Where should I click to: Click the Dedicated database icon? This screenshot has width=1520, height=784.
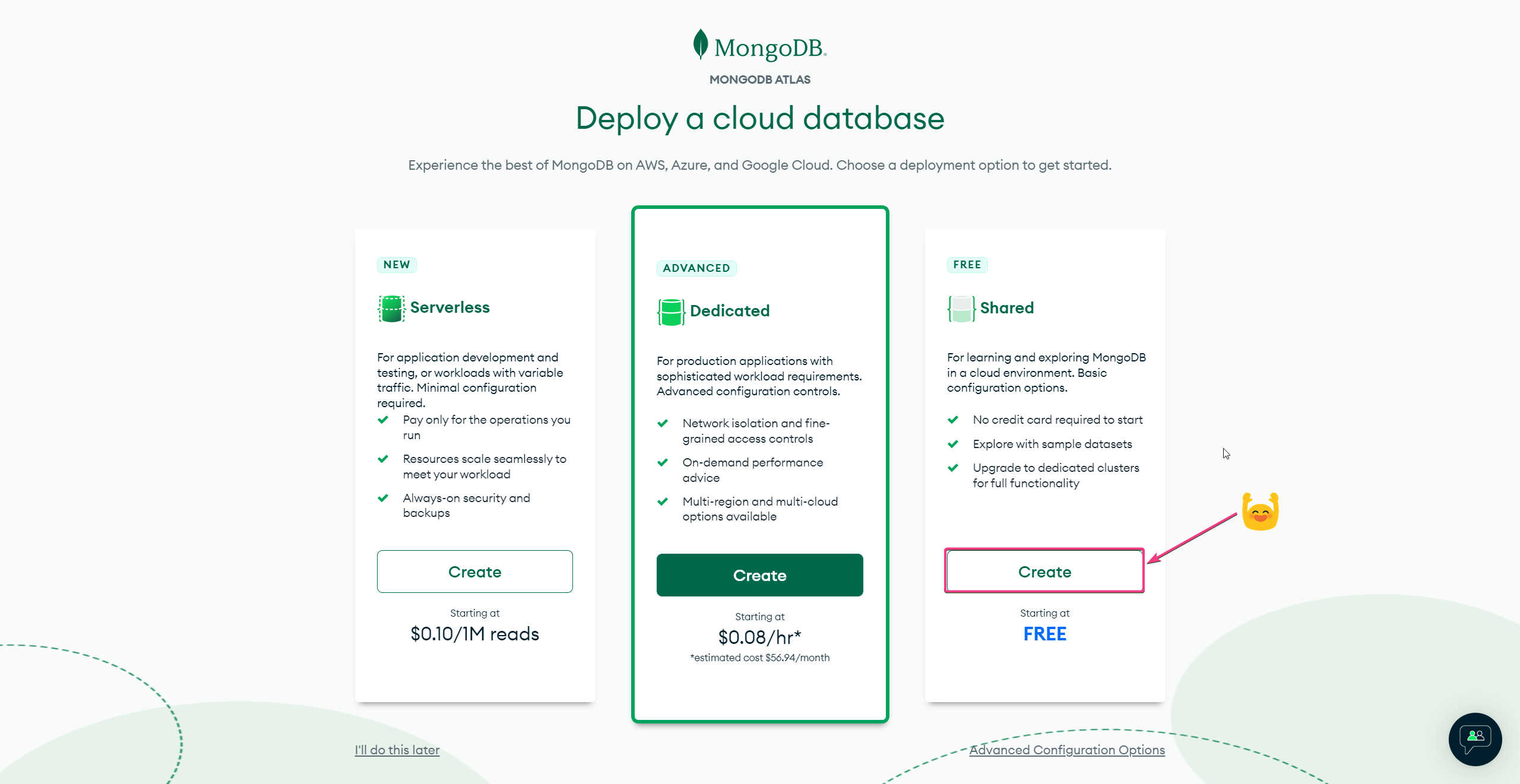pyautogui.click(x=671, y=312)
